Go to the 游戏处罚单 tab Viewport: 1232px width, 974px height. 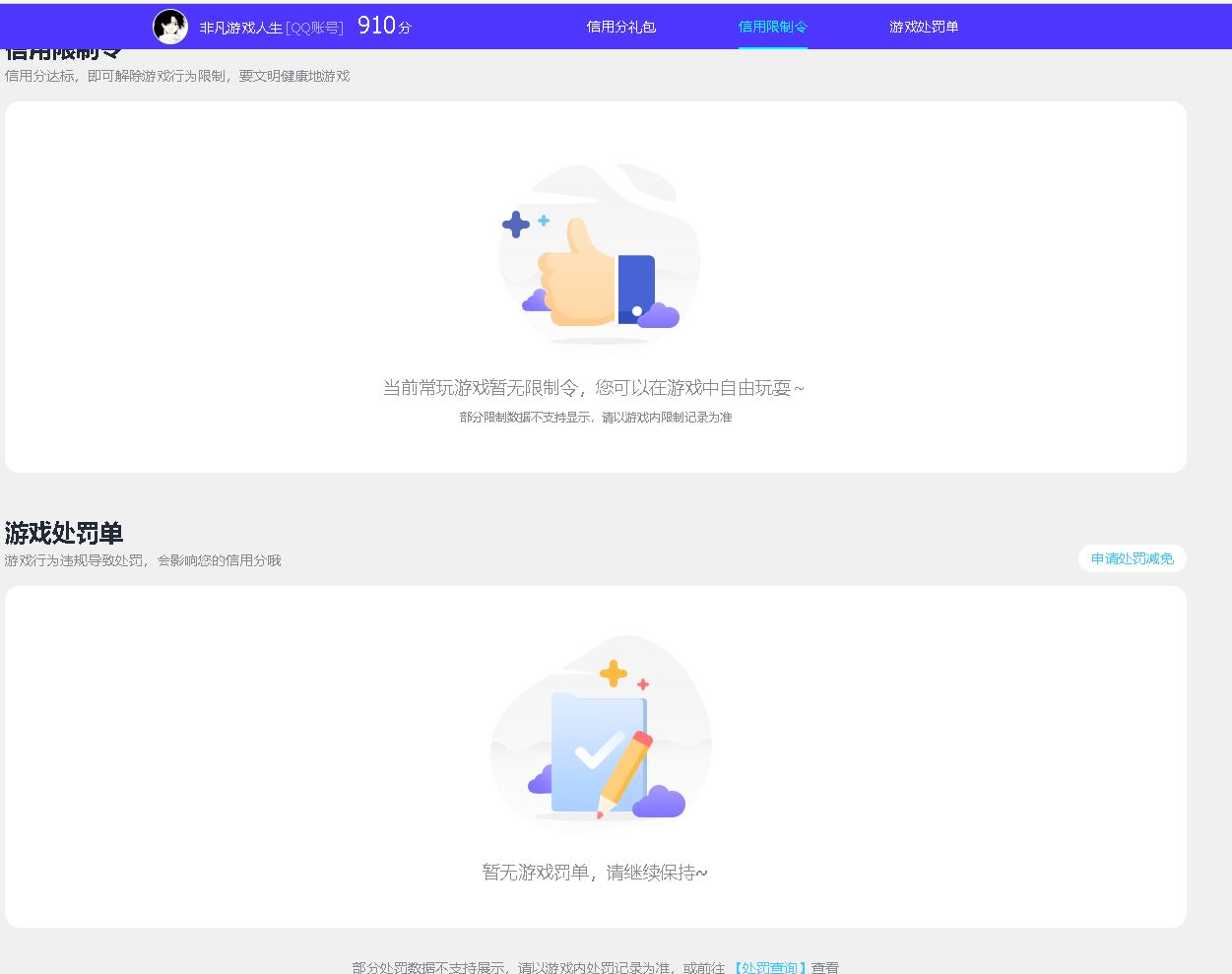tap(923, 27)
